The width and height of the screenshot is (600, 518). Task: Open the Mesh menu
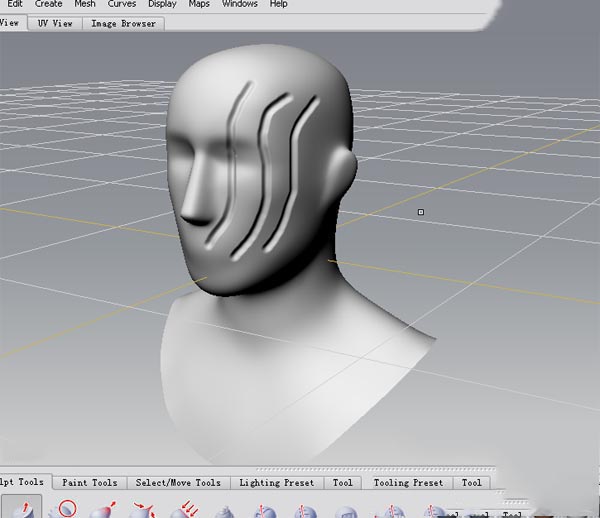click(85, 4)
